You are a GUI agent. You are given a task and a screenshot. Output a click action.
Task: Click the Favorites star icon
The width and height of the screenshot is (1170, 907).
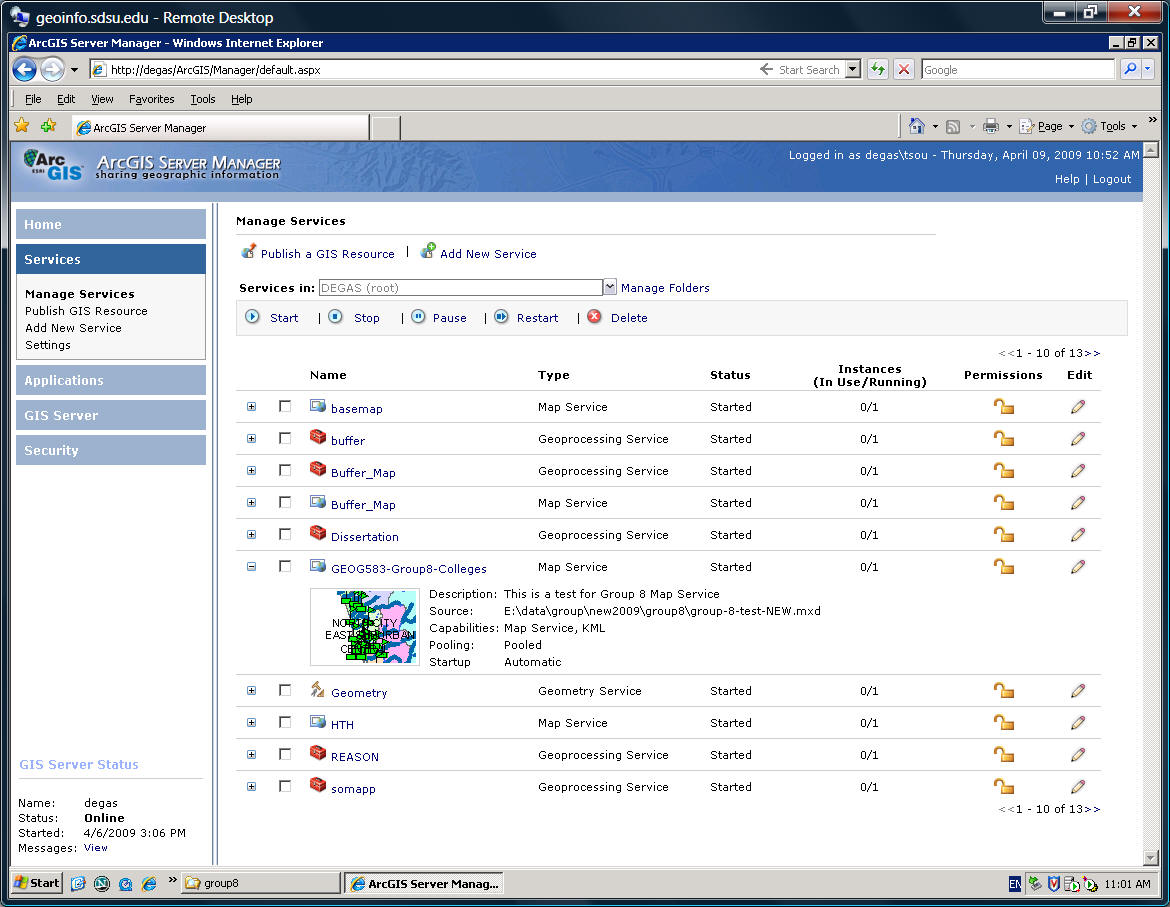click(22, 125)
